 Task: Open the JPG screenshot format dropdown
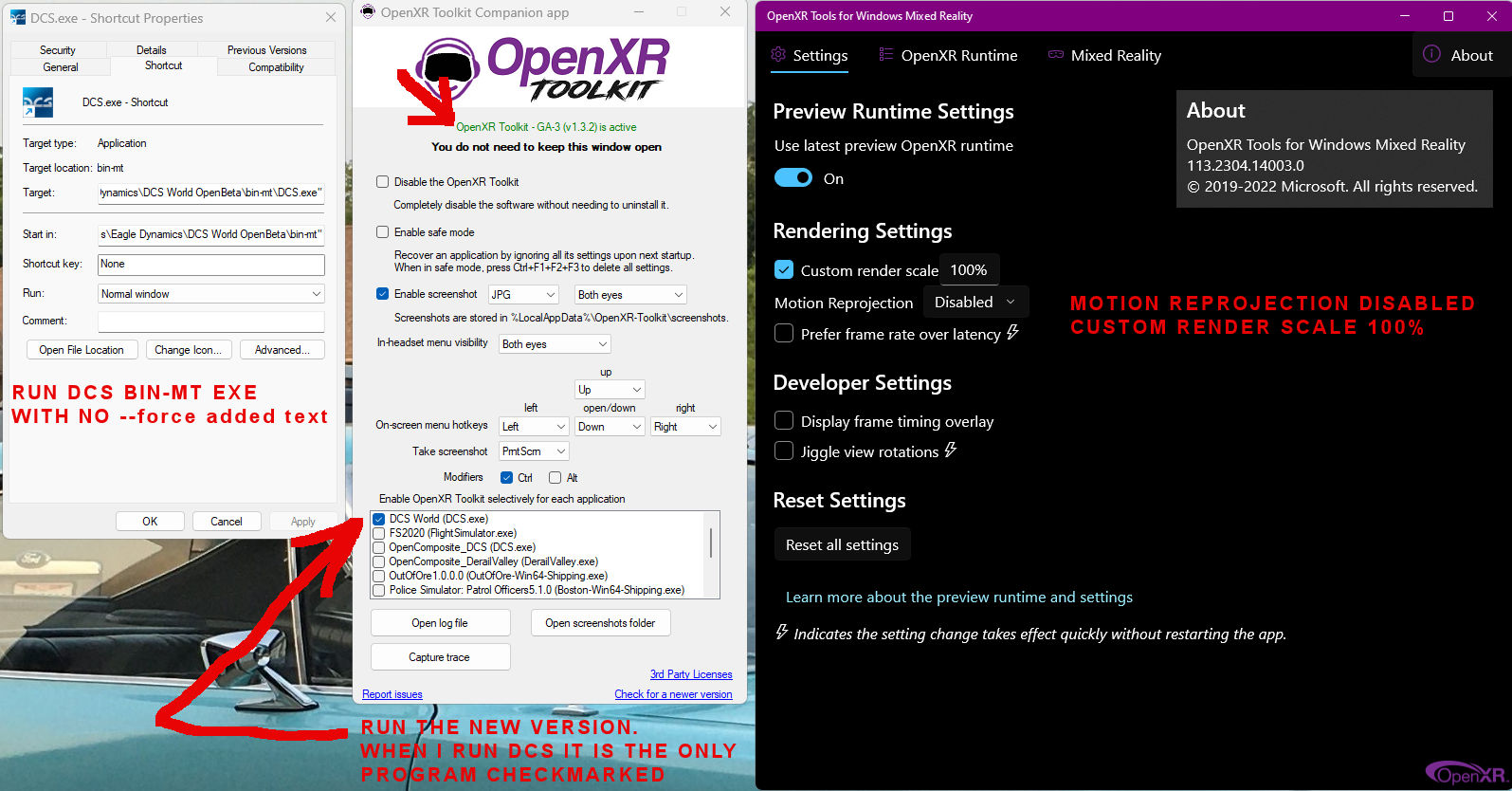(523, 295)
